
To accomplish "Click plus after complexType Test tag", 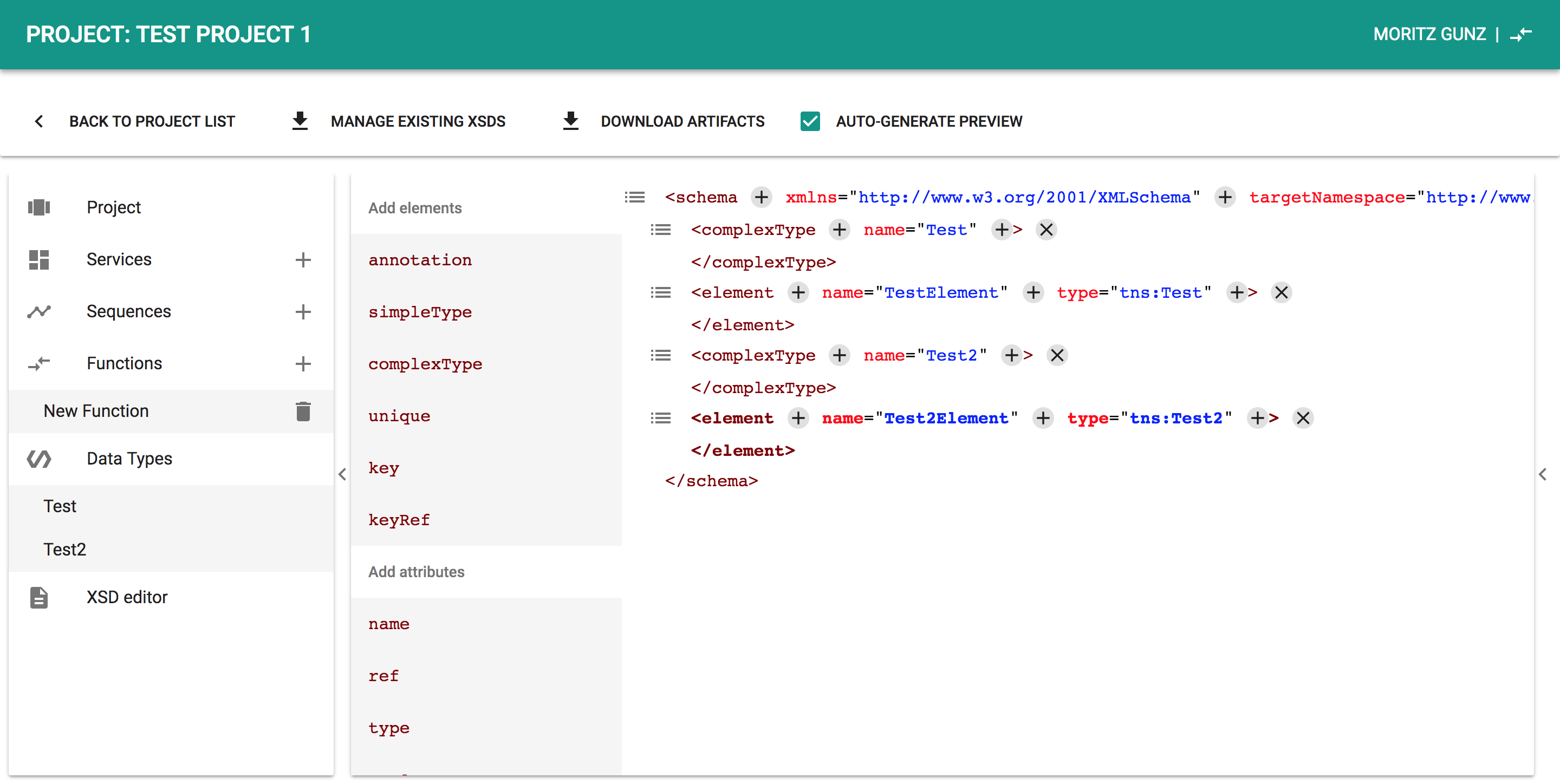I will coord(840,230).
